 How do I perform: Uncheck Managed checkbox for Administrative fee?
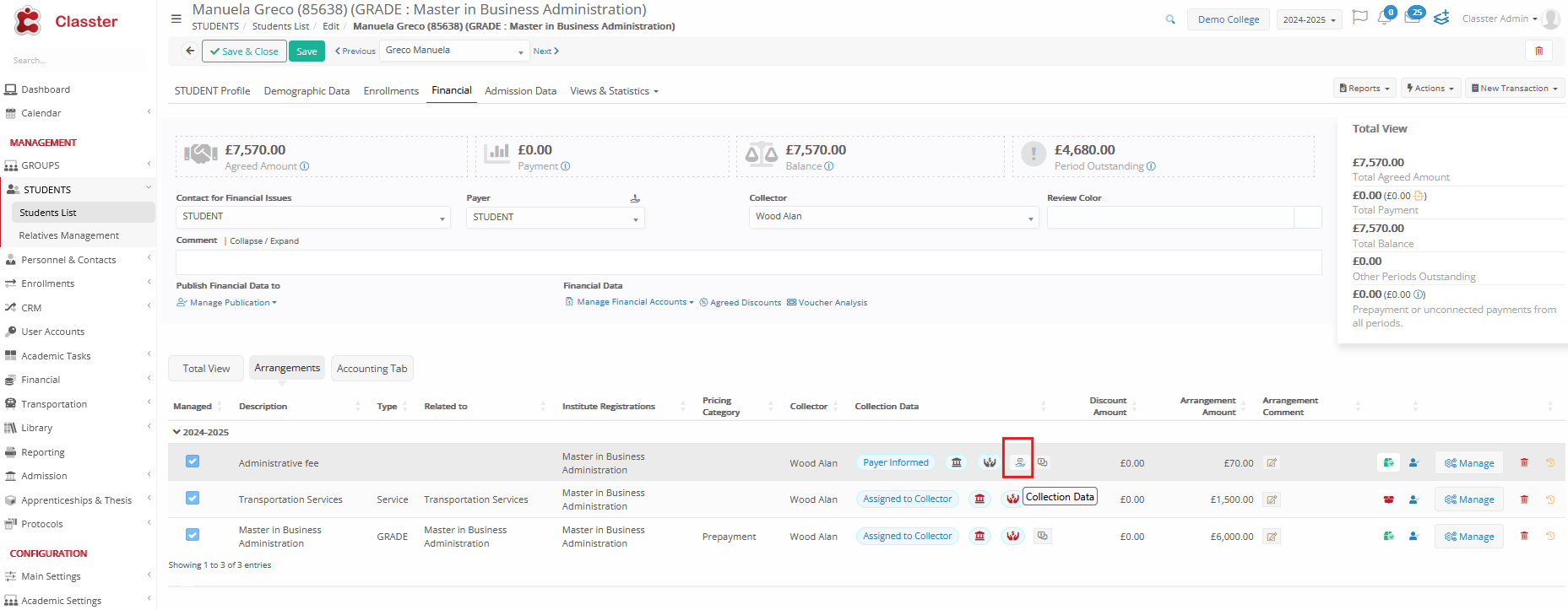(x=193, y=462)
